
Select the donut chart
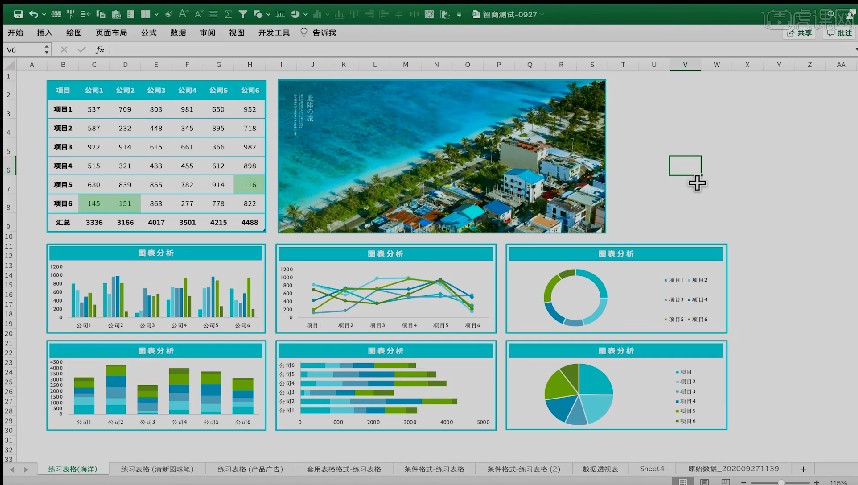tap(616, 288)
